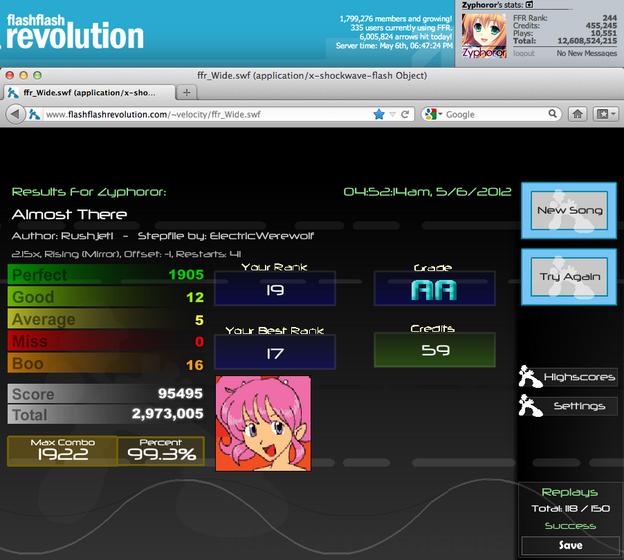Go to the browser home page icon
Image resolution: width=624 pixels, height=560 pixels.
[x=577, y=114]
